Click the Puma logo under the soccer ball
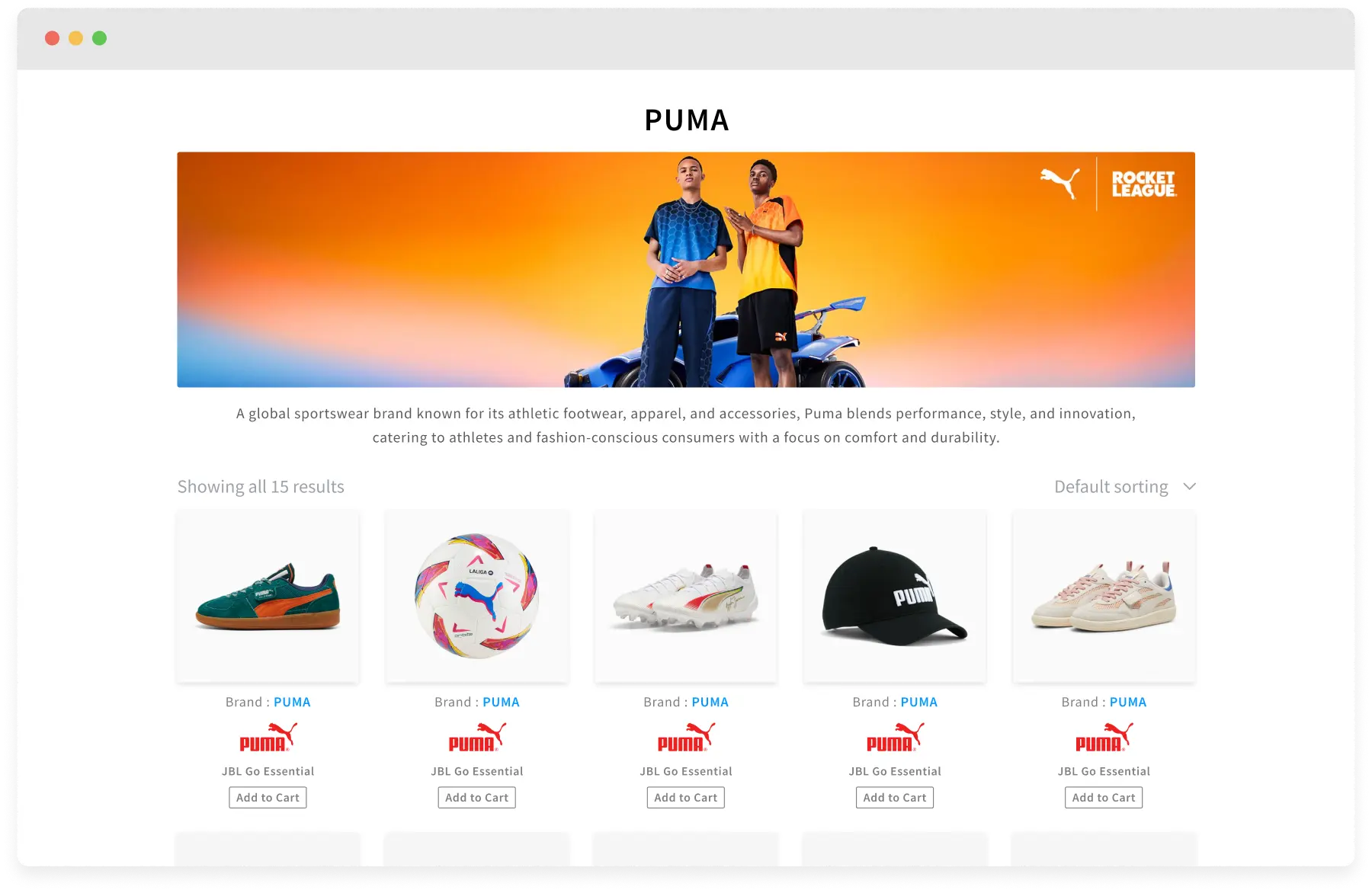This screenshot has height=893, width=1372. coord(477,737)
